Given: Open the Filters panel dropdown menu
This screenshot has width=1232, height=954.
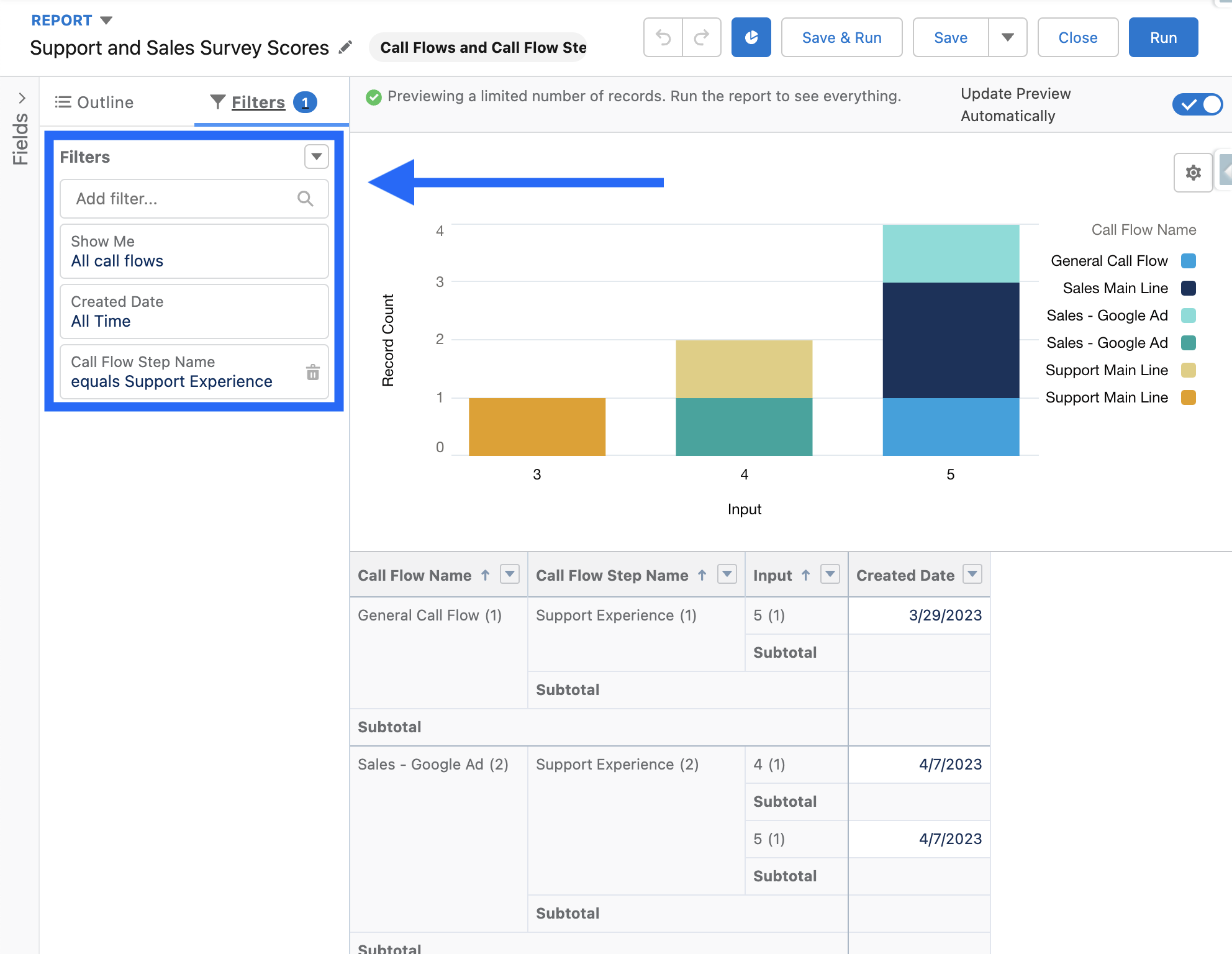Looking at the screenshot, I should point(317,157).
